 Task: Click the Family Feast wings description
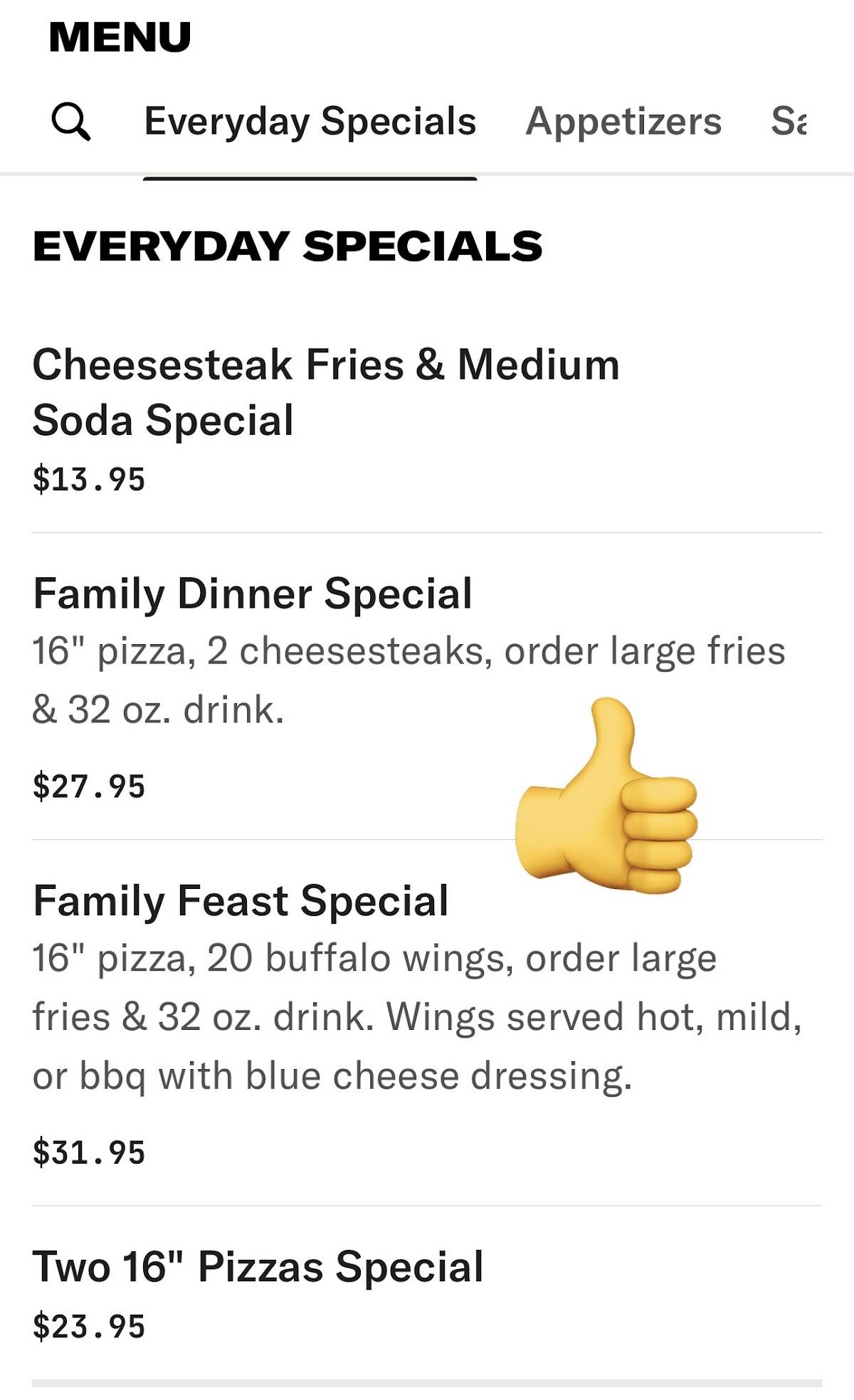(x=417, y=1017)
